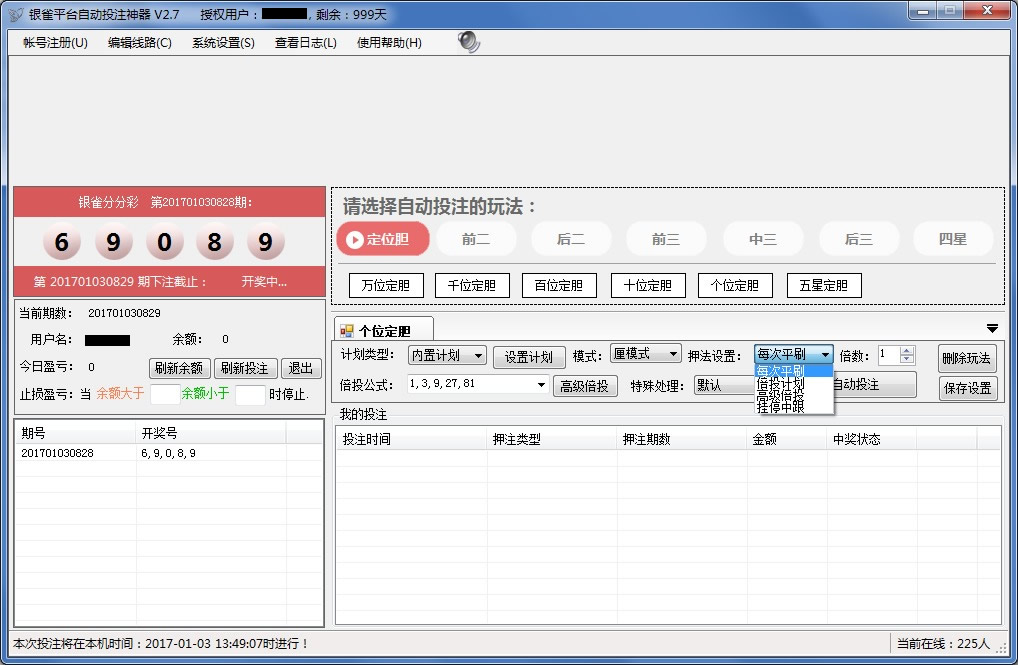
Task: Click the 余额大于 input field
Action: 164,394
